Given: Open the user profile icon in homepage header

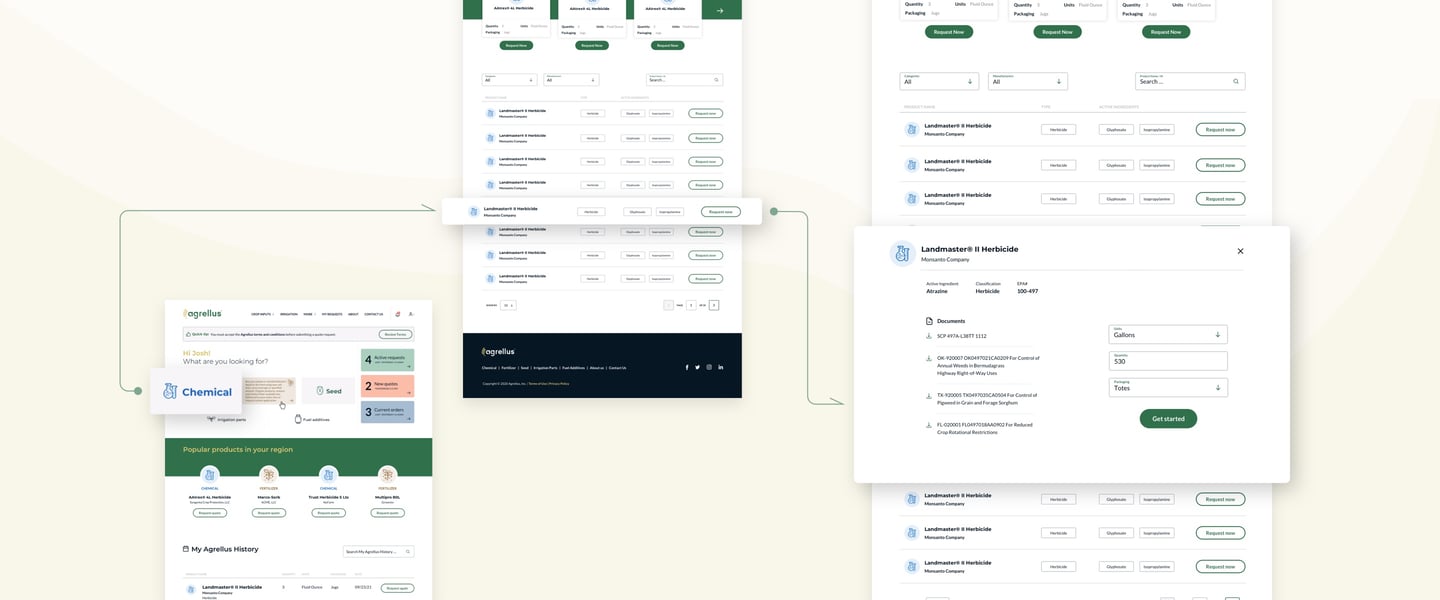Looking at the screenshot, I should (x=411, y=314).
